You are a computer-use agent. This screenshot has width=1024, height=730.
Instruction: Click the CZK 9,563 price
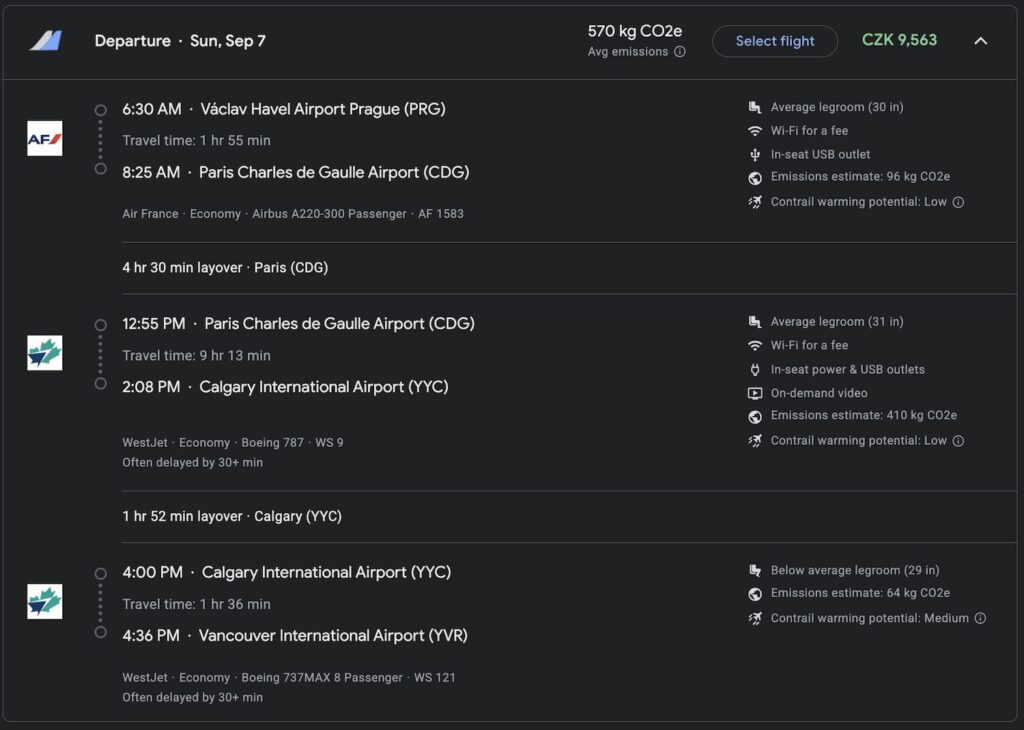pos(899,40)
